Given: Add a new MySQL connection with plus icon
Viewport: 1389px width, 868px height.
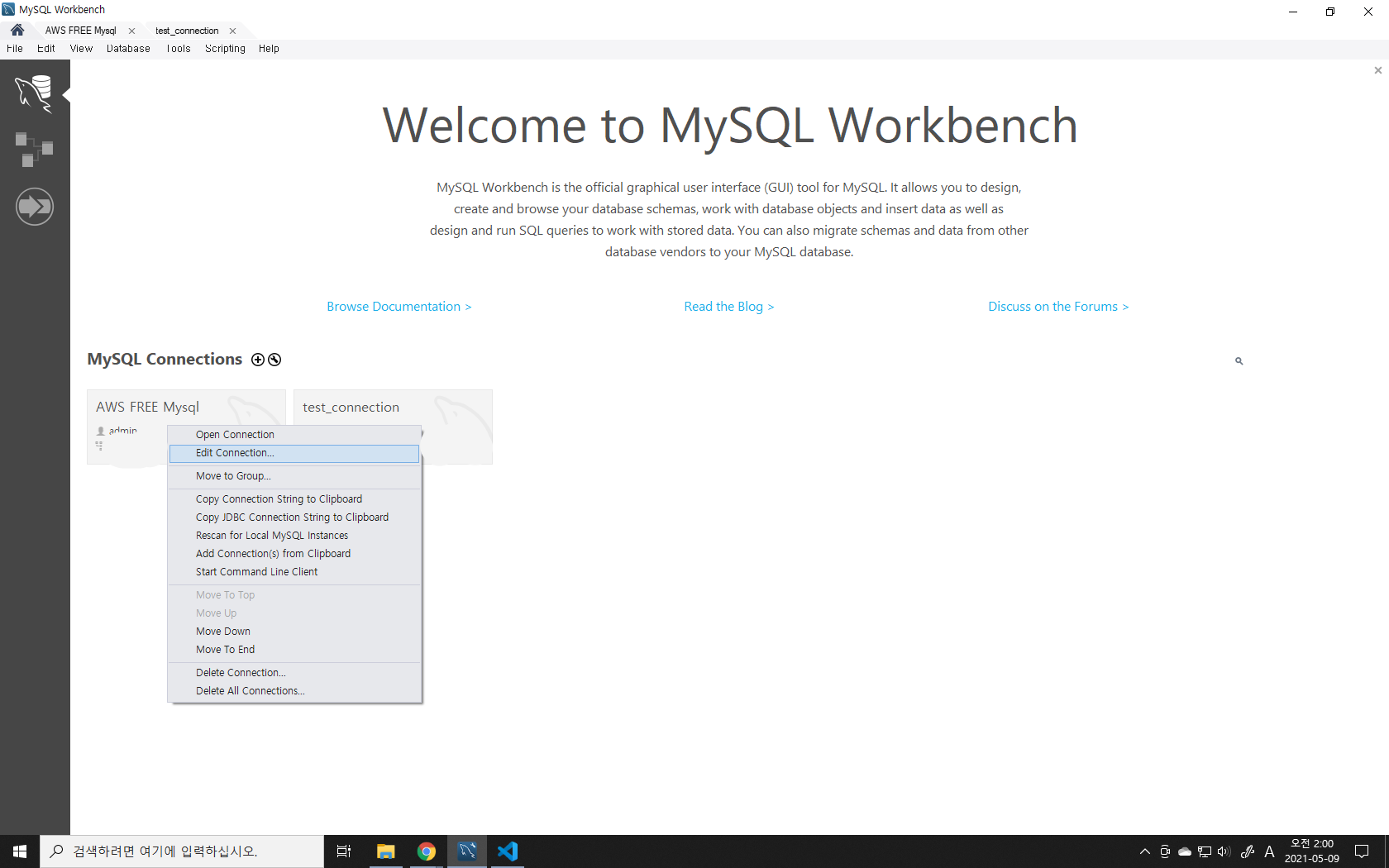Looking at the screenshot, I should pyautogui.click(x=258, y=360).
